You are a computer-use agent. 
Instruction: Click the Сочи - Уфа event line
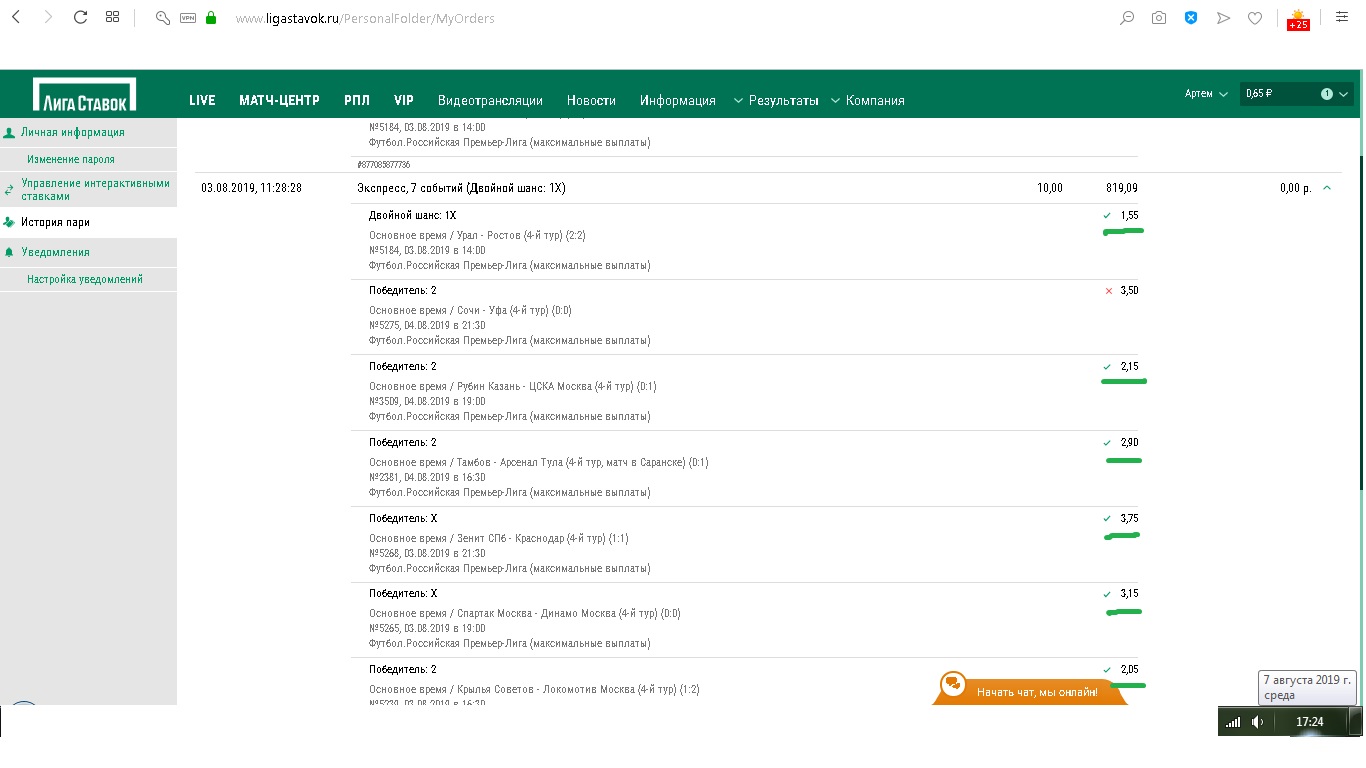(x=470, y=310)
